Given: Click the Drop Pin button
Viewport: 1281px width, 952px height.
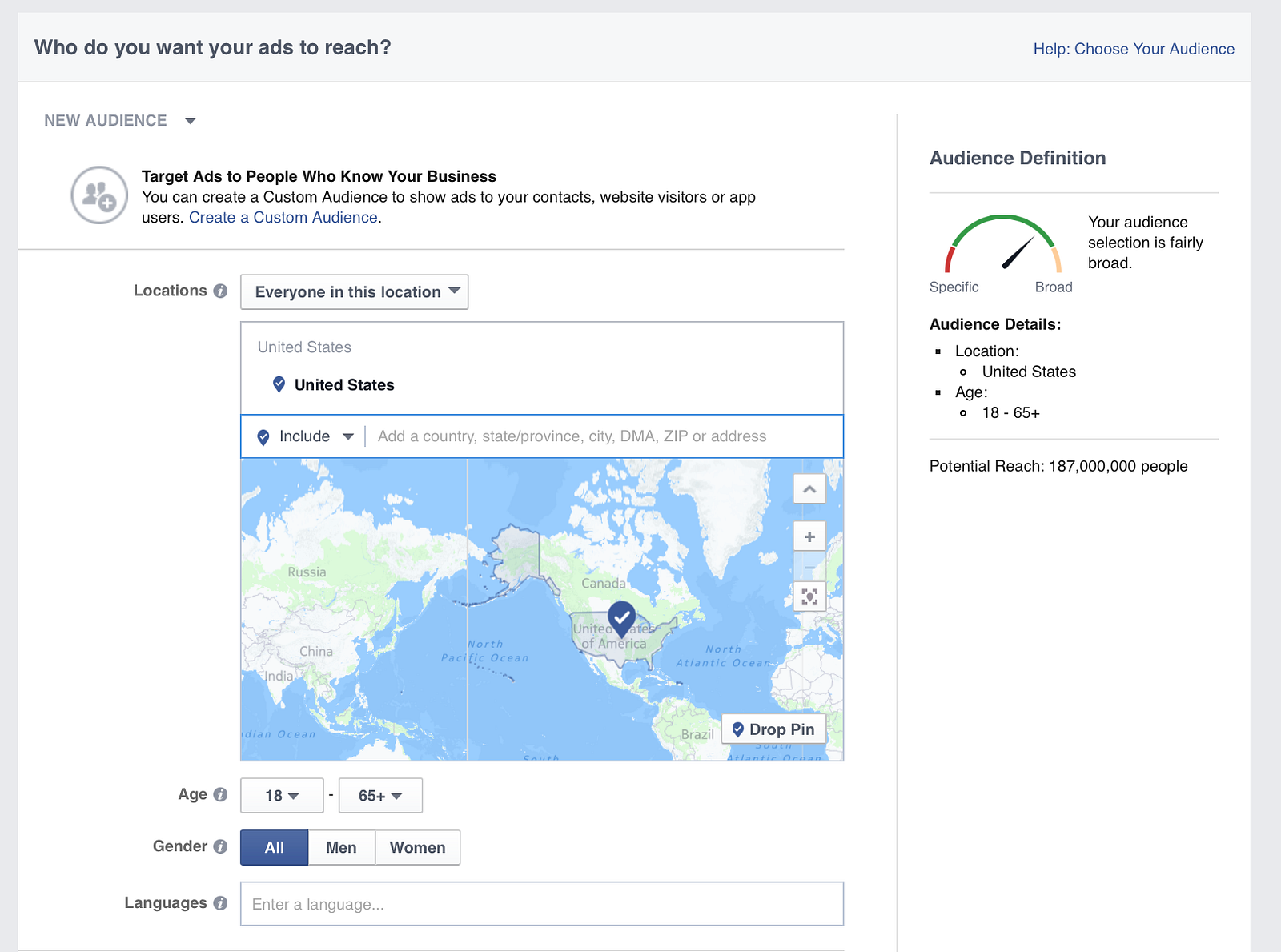Looking at the screenshot, I should [773, 729].
